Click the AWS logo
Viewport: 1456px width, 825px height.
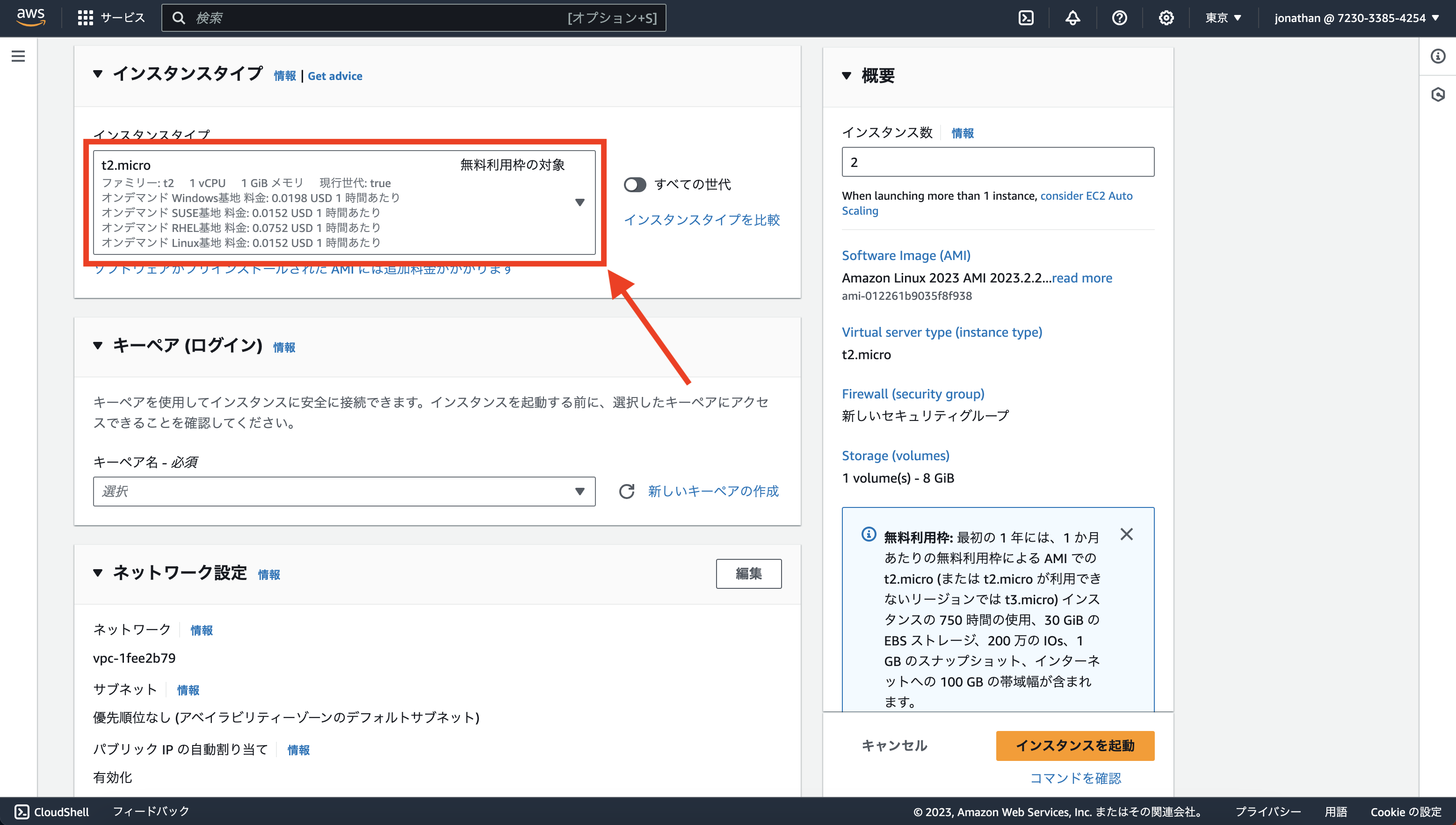[31, 16]
